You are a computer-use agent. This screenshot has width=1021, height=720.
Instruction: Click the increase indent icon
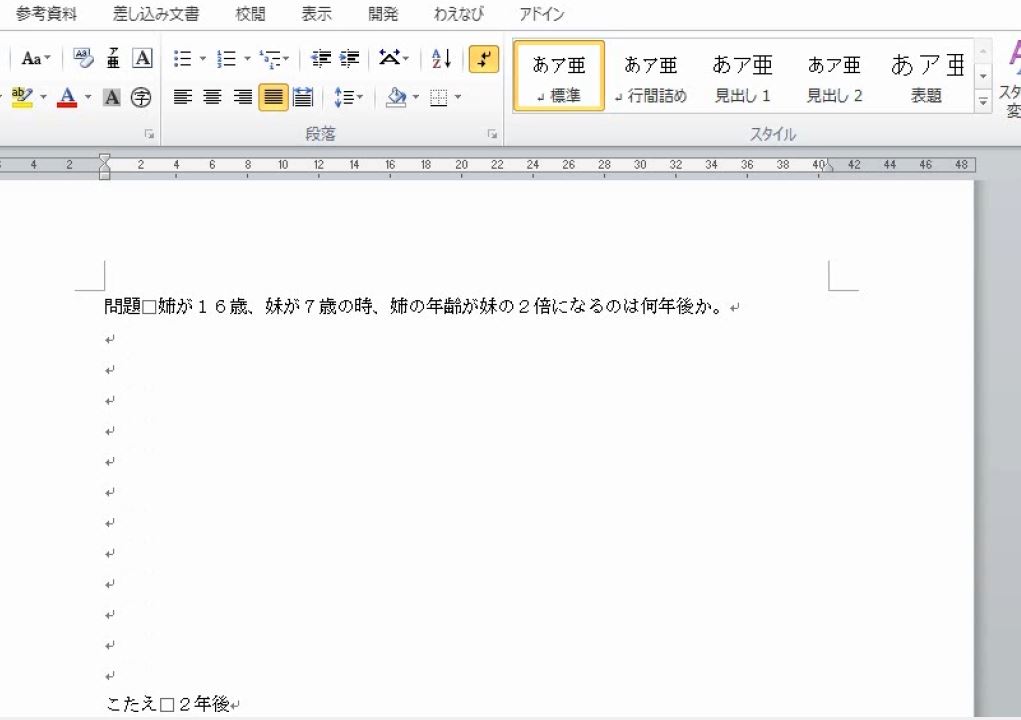coord(348,58)
